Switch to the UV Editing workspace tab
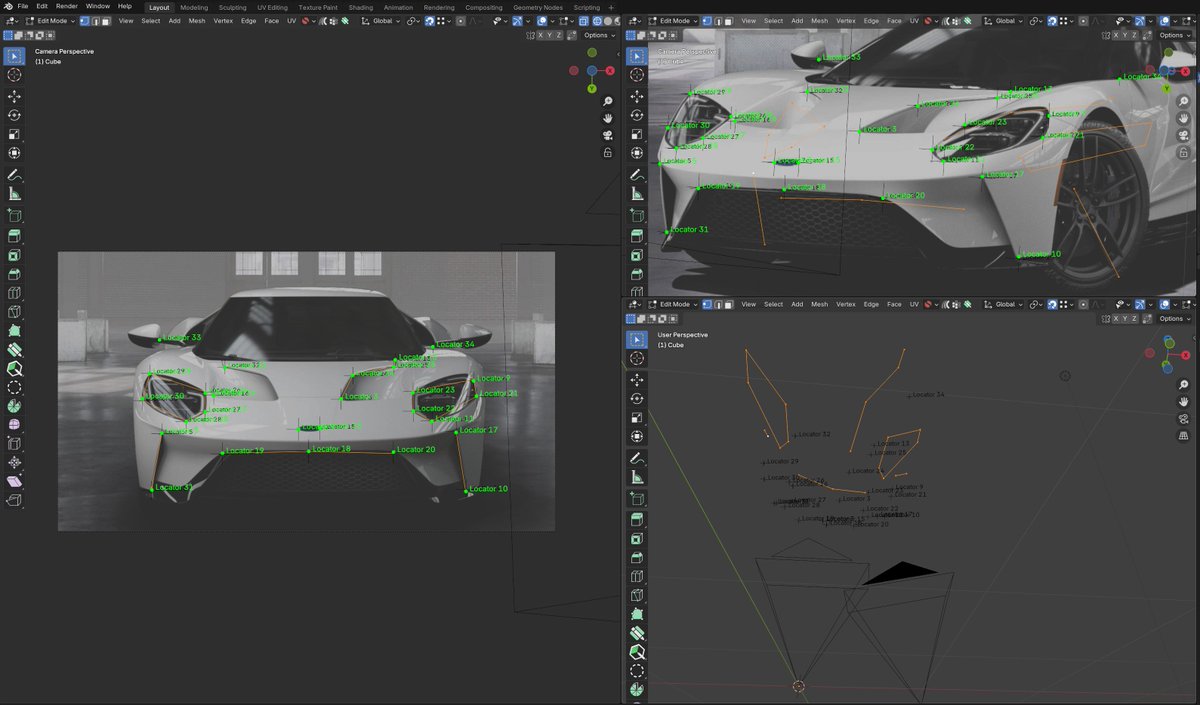The height and width of the screenshot is (705, 1200). [271, 7]
